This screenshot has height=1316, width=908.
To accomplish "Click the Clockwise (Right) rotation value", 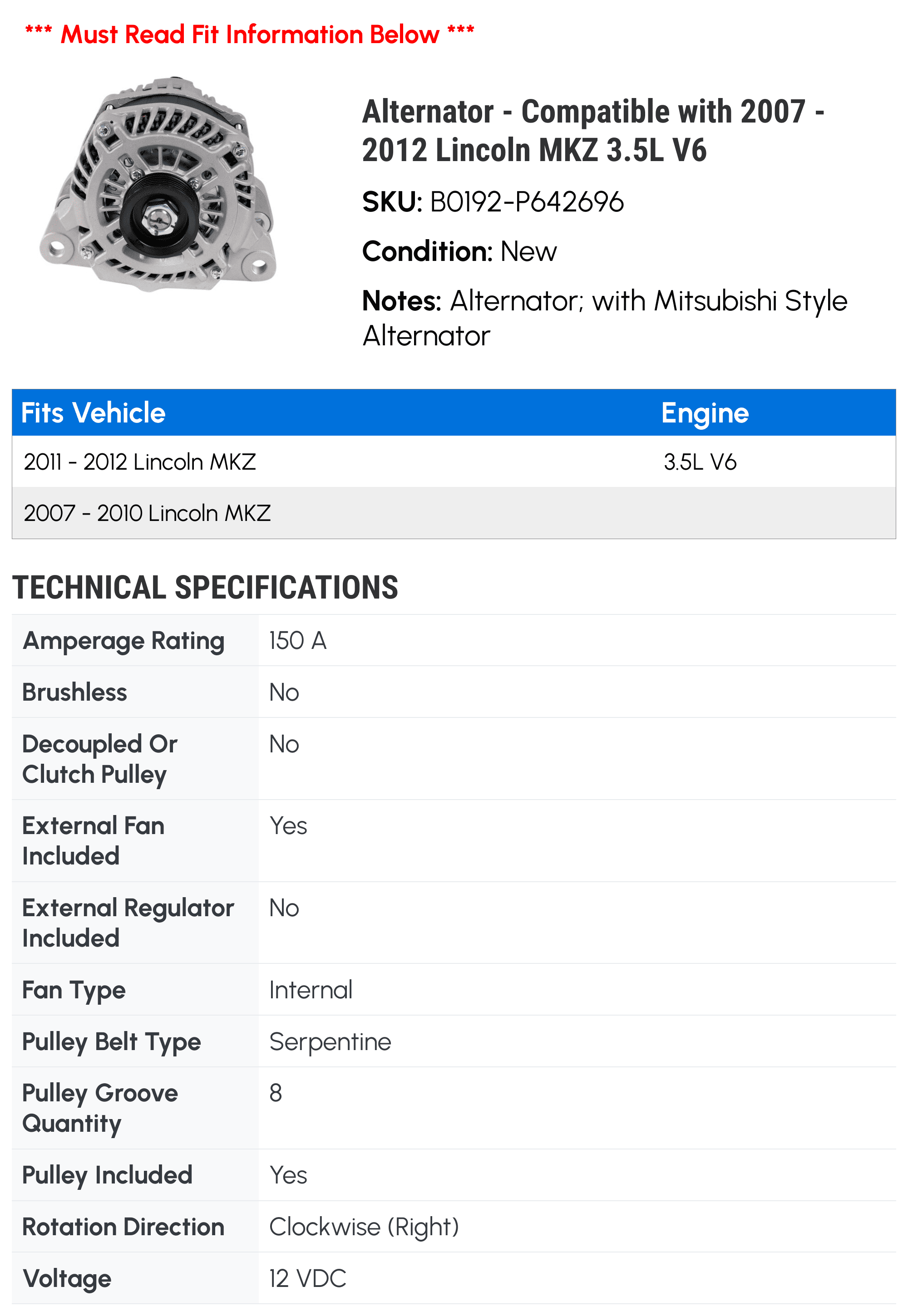I will pos(364,1227).
